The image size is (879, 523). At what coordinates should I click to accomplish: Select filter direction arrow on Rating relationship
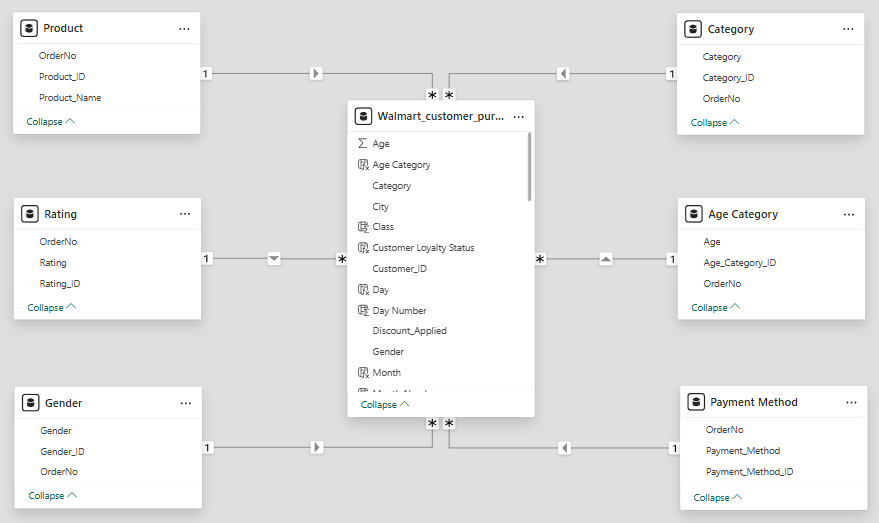coord(274,259)
